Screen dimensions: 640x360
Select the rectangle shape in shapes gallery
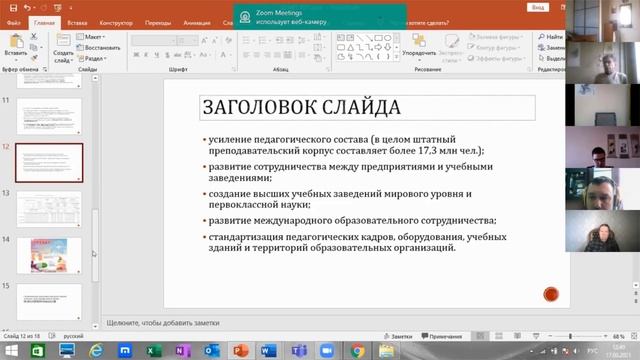tap(379, 38)
